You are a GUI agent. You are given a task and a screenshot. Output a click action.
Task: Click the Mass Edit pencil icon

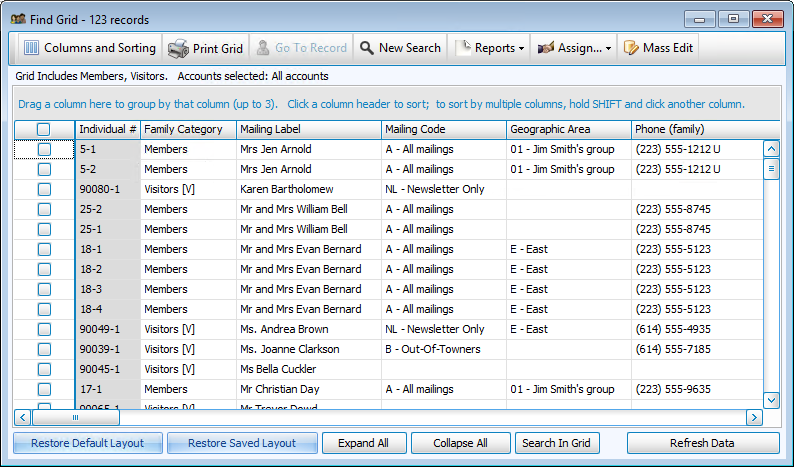(x=631, y=48)
